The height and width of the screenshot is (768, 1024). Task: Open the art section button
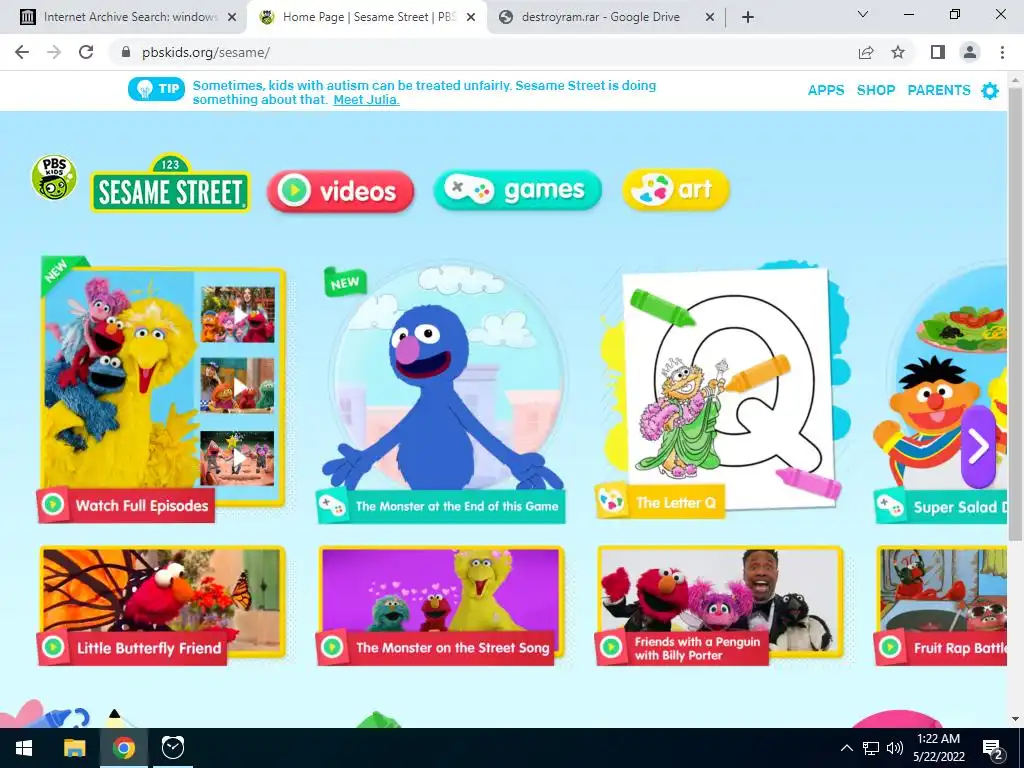(676, 190)
